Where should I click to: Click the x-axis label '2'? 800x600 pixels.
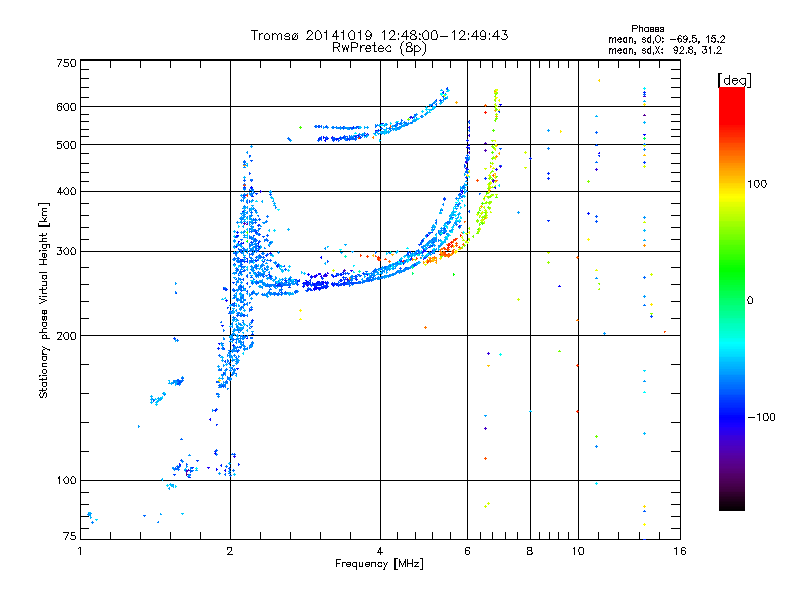tap(230, 551)
